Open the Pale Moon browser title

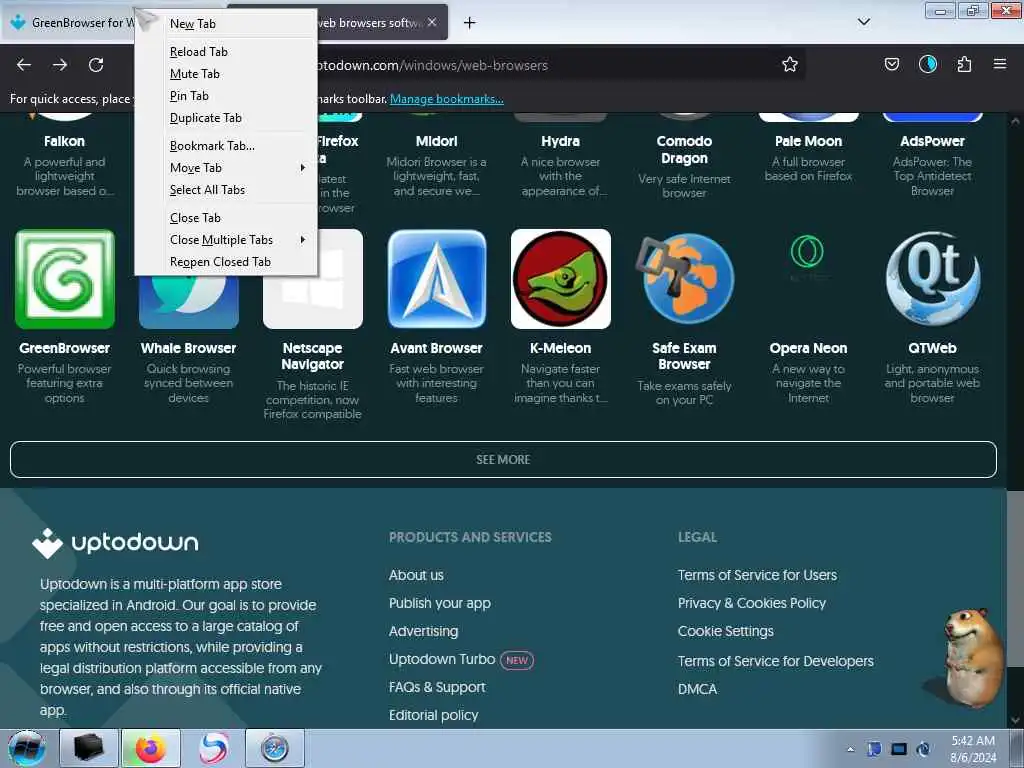(x=808, y=141)
